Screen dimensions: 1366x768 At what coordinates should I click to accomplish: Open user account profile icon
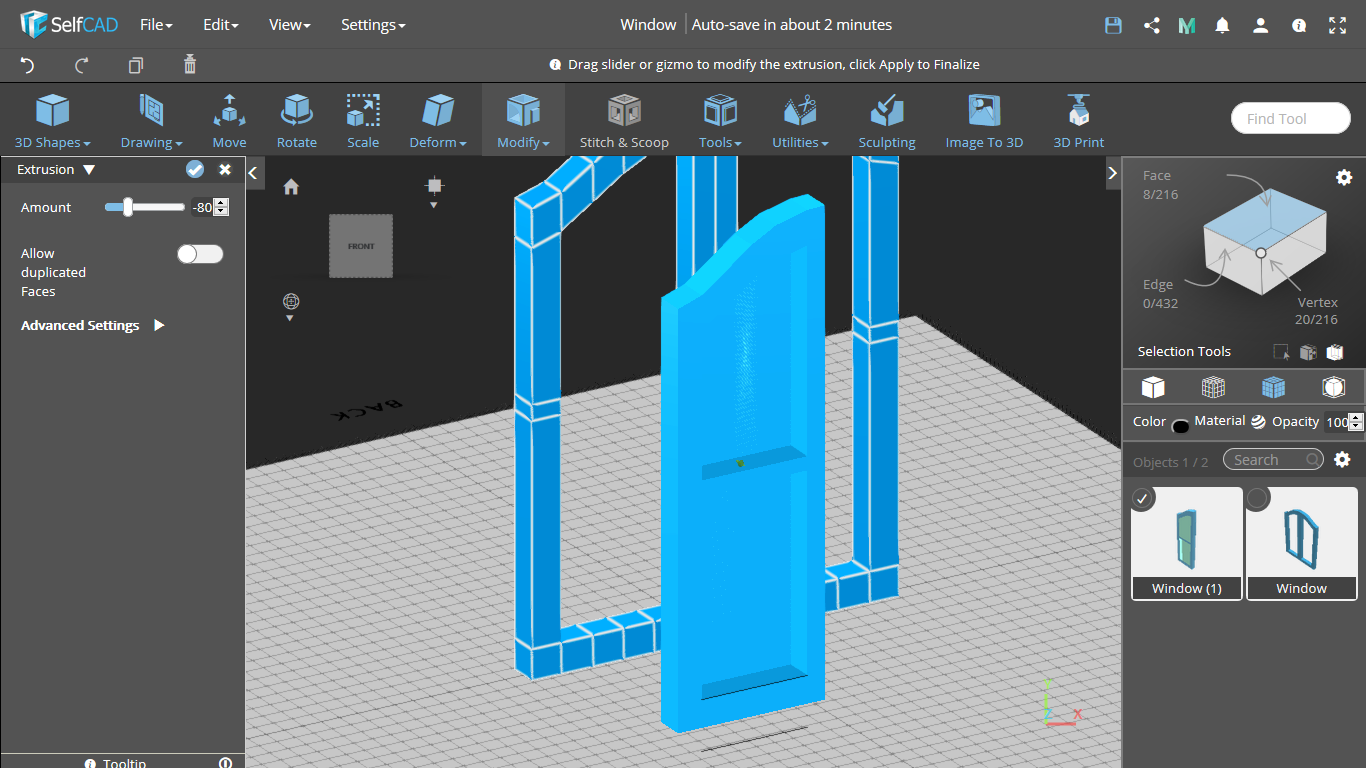(x=1261, y=25)
